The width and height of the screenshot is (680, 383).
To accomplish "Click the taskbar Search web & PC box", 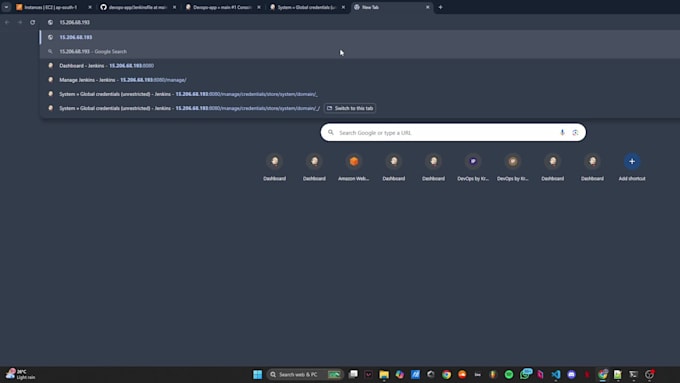I will tap(305, 374).
